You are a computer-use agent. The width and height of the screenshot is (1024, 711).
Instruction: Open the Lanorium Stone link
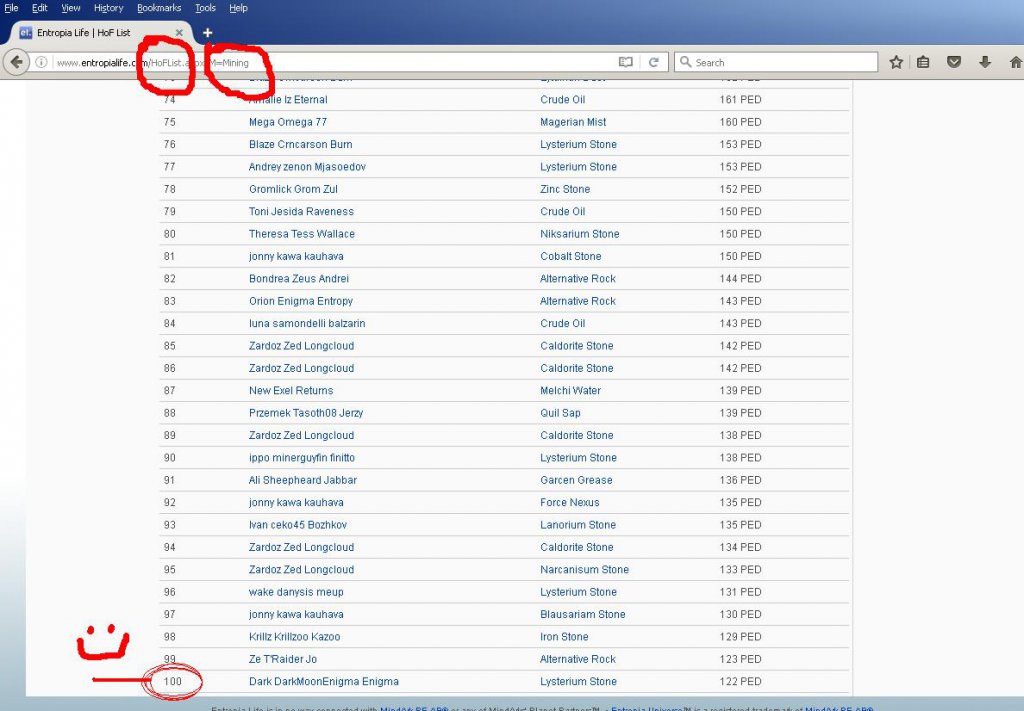click(x=578, y=525)
